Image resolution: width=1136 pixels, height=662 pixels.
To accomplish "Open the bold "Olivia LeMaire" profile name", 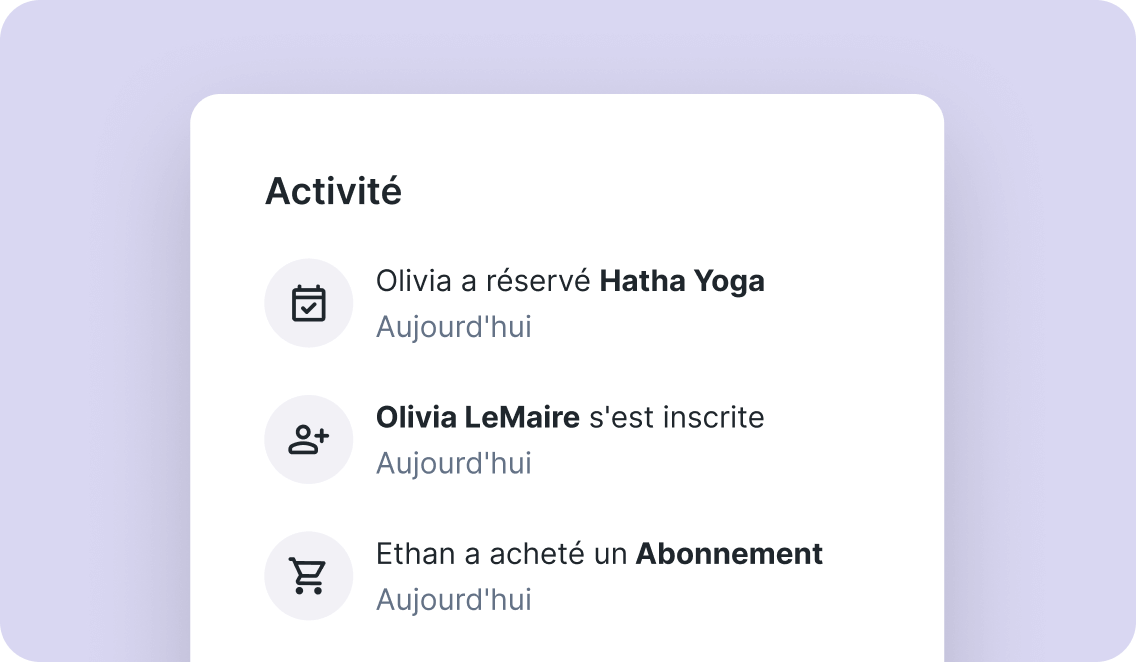I will click(x=477, y=417).
